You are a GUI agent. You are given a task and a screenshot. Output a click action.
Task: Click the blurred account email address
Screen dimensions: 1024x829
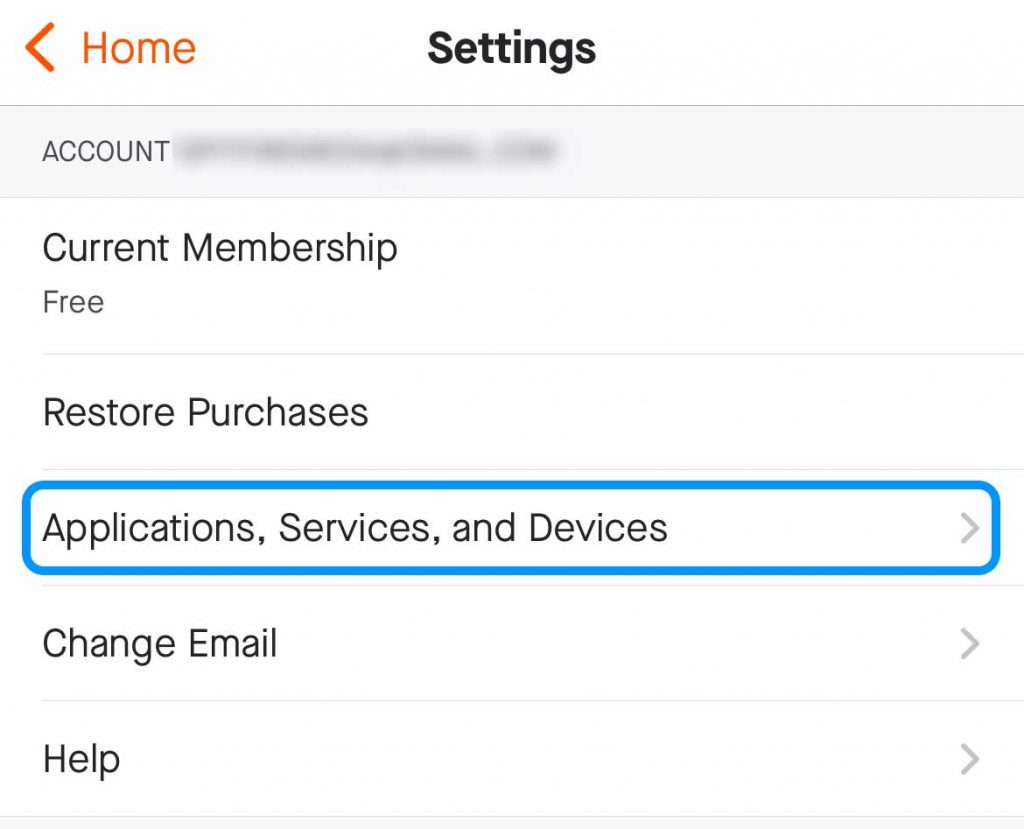point(365,152)
